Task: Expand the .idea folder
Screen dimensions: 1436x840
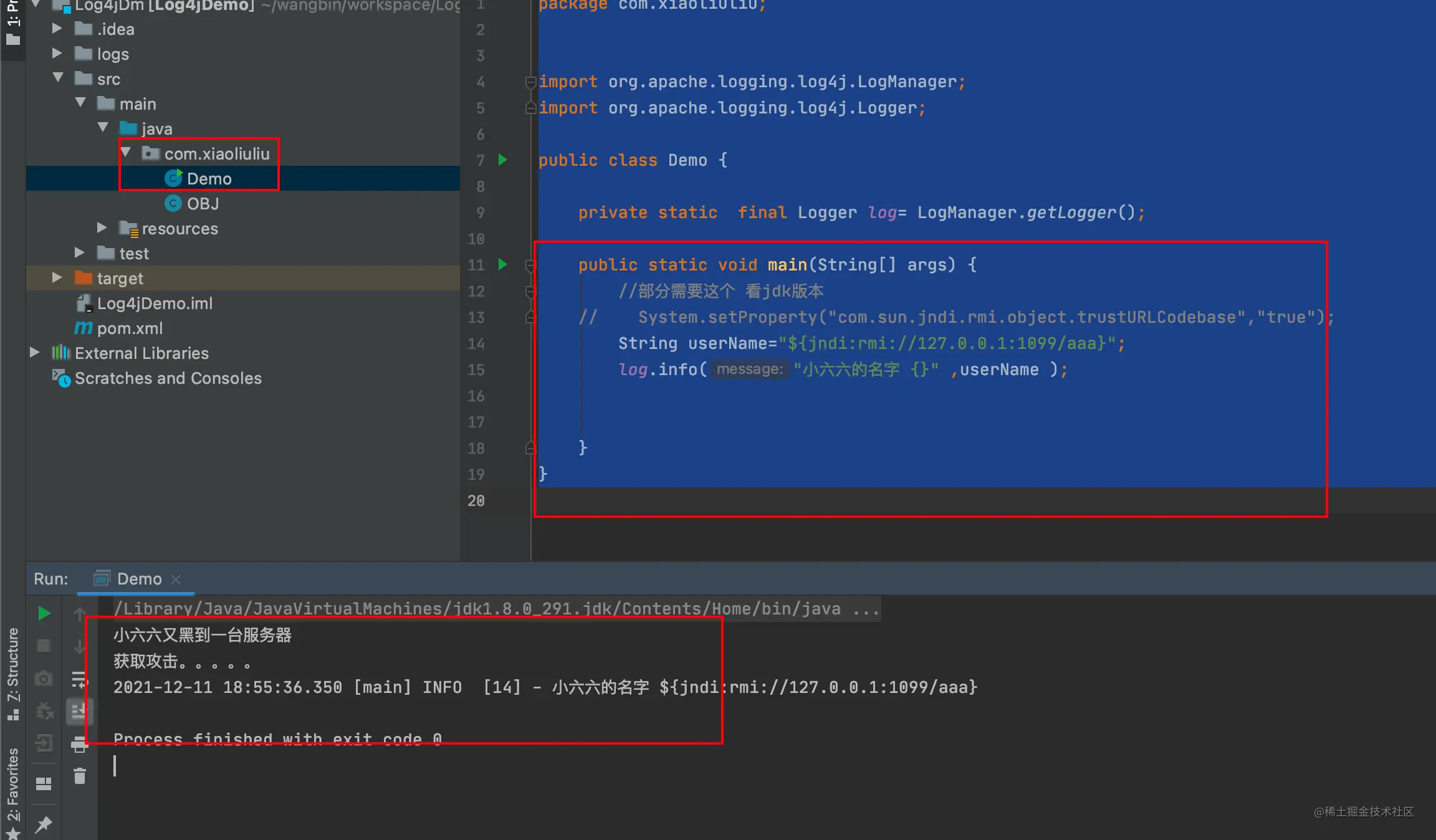Action: coord(57,29)
